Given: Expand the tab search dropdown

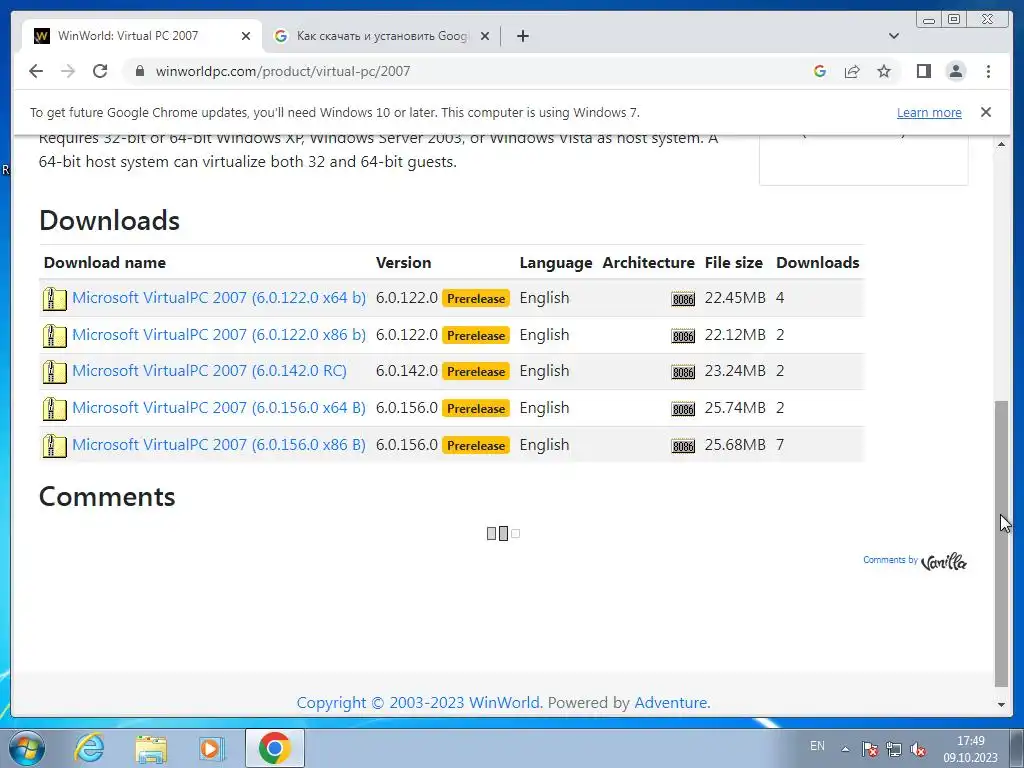Looking at the screenshot, I should 894,36.
